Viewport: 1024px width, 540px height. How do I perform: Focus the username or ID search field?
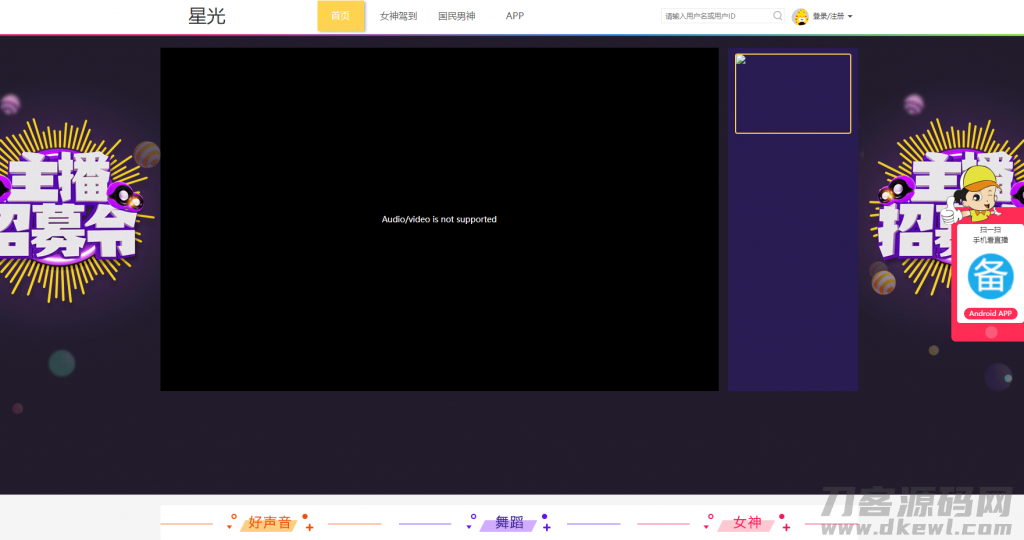click(716, 16)
